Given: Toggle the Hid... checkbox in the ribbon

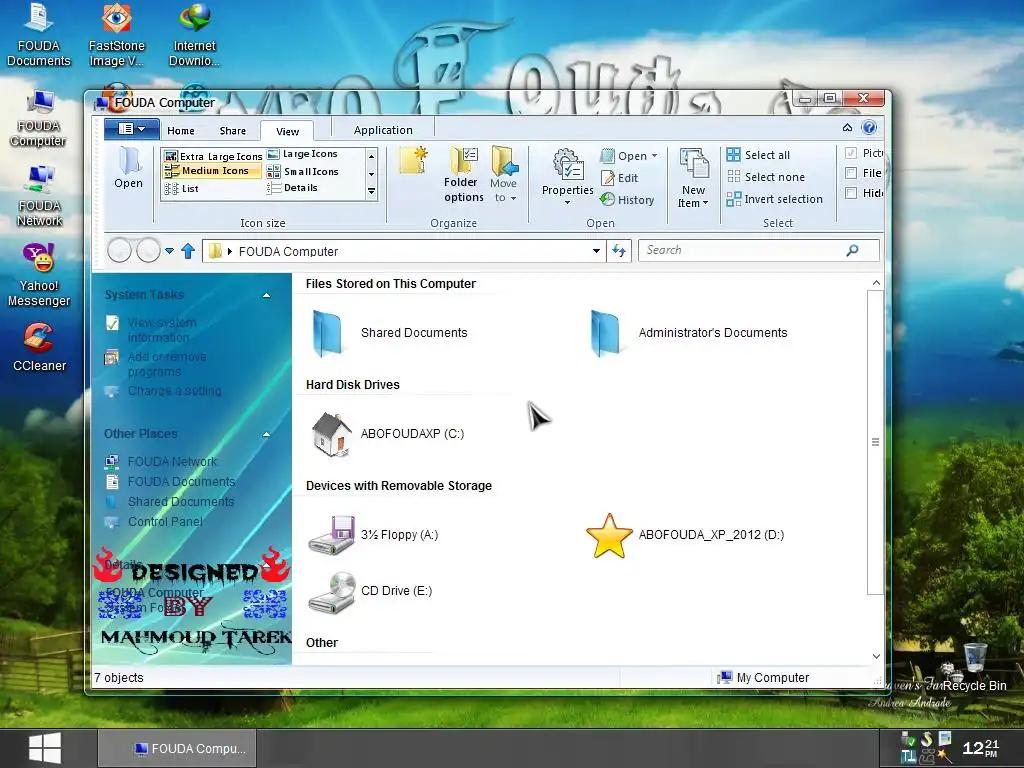Looking at the screenshot, I should tap(851, 193).
